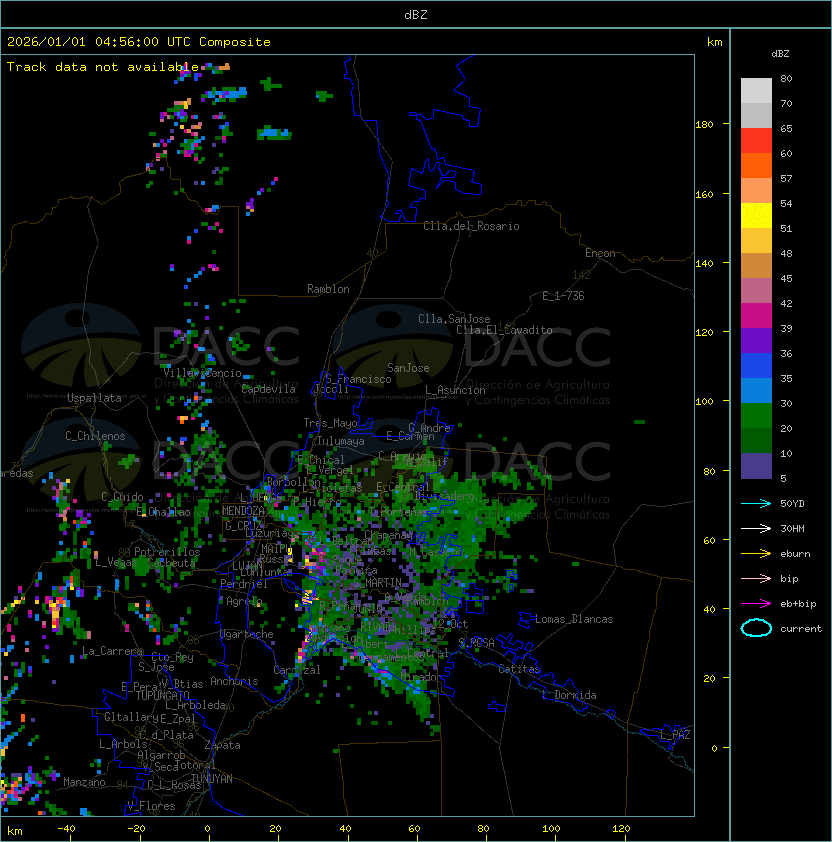The width and height of the screenshot is (832, 842).
Task: Click the cyan 50YD arrow in legend
Action: pyautogui.click(x=756, y=503)
